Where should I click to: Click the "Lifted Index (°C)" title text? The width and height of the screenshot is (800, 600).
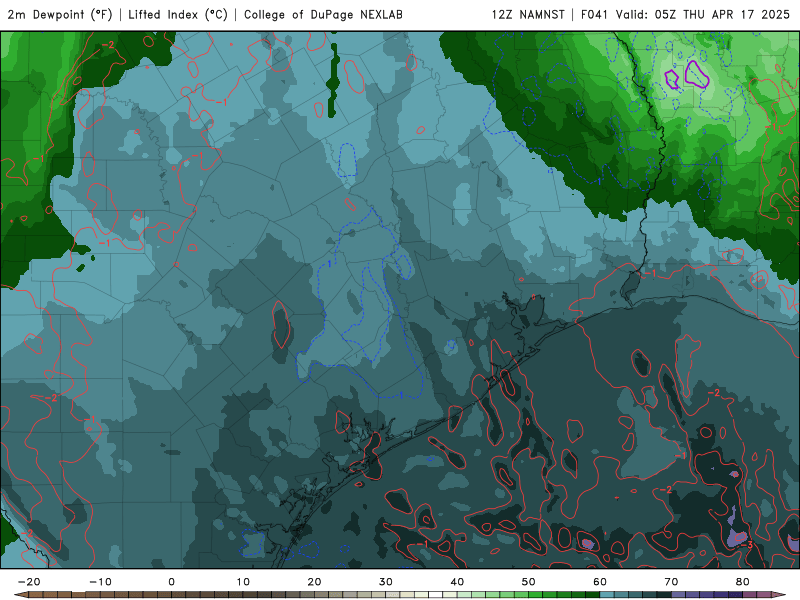pyautogui.click(x=178, y=15)
